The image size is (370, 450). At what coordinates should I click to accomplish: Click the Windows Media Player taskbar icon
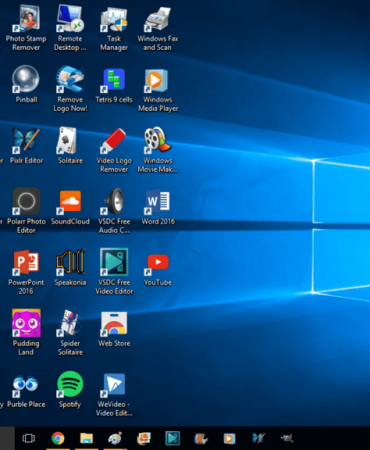(229, 438)
